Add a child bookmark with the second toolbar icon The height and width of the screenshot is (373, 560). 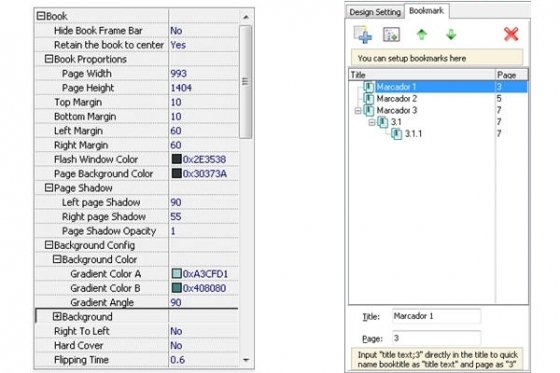coord(391,35)
